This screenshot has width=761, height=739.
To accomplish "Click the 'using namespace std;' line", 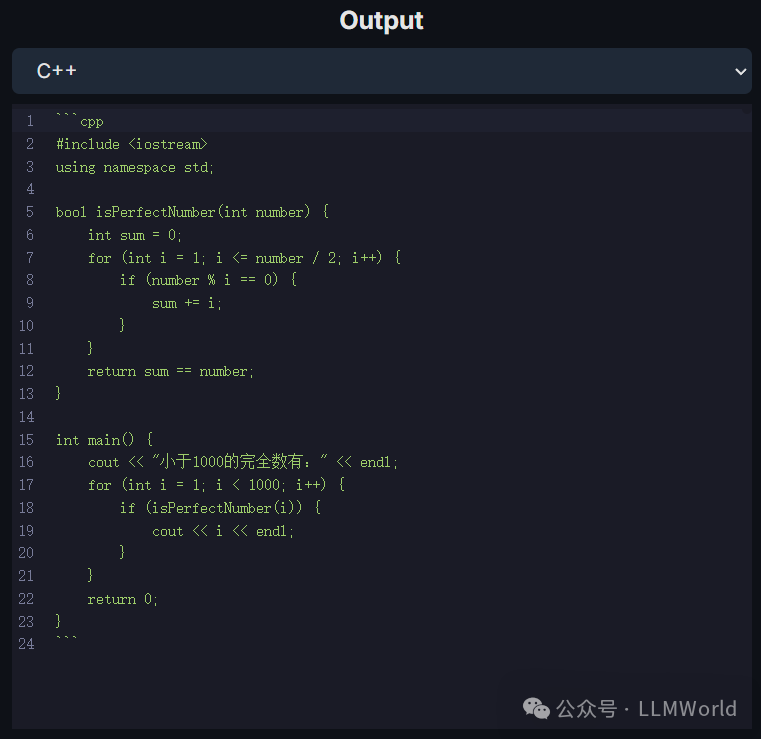I will [x=134, y=167].
